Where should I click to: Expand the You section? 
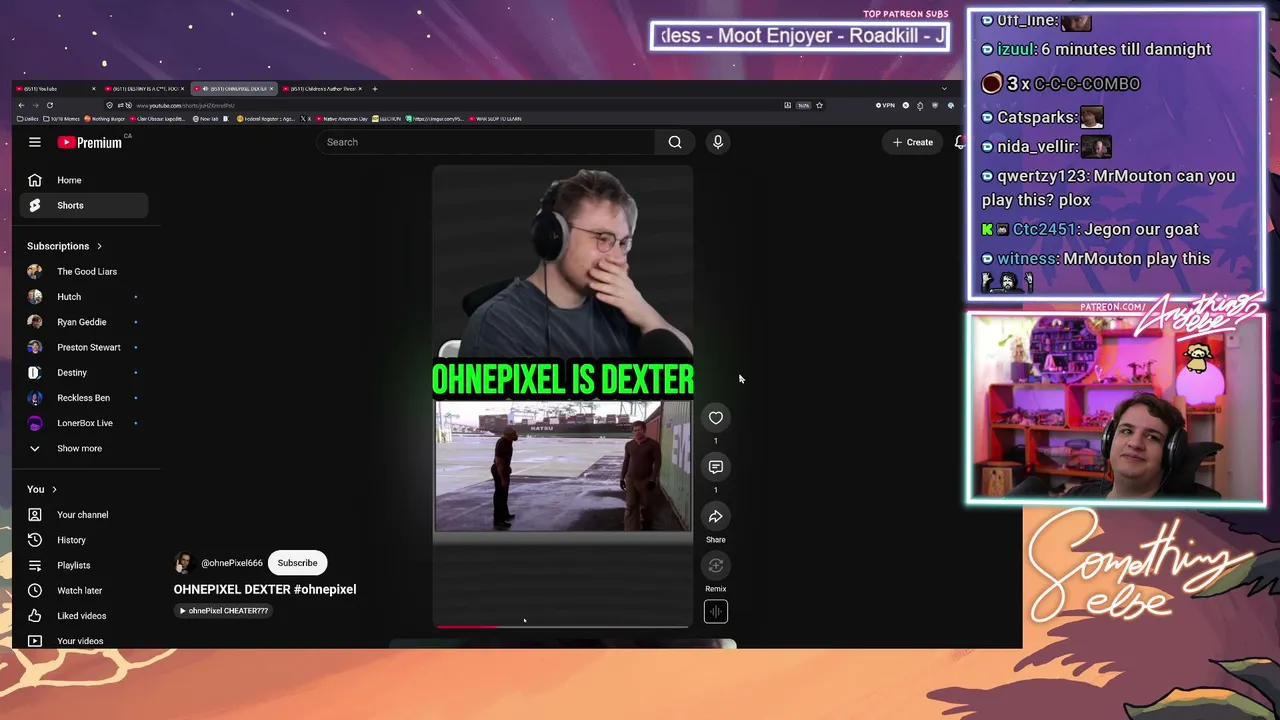pos(42,489)
